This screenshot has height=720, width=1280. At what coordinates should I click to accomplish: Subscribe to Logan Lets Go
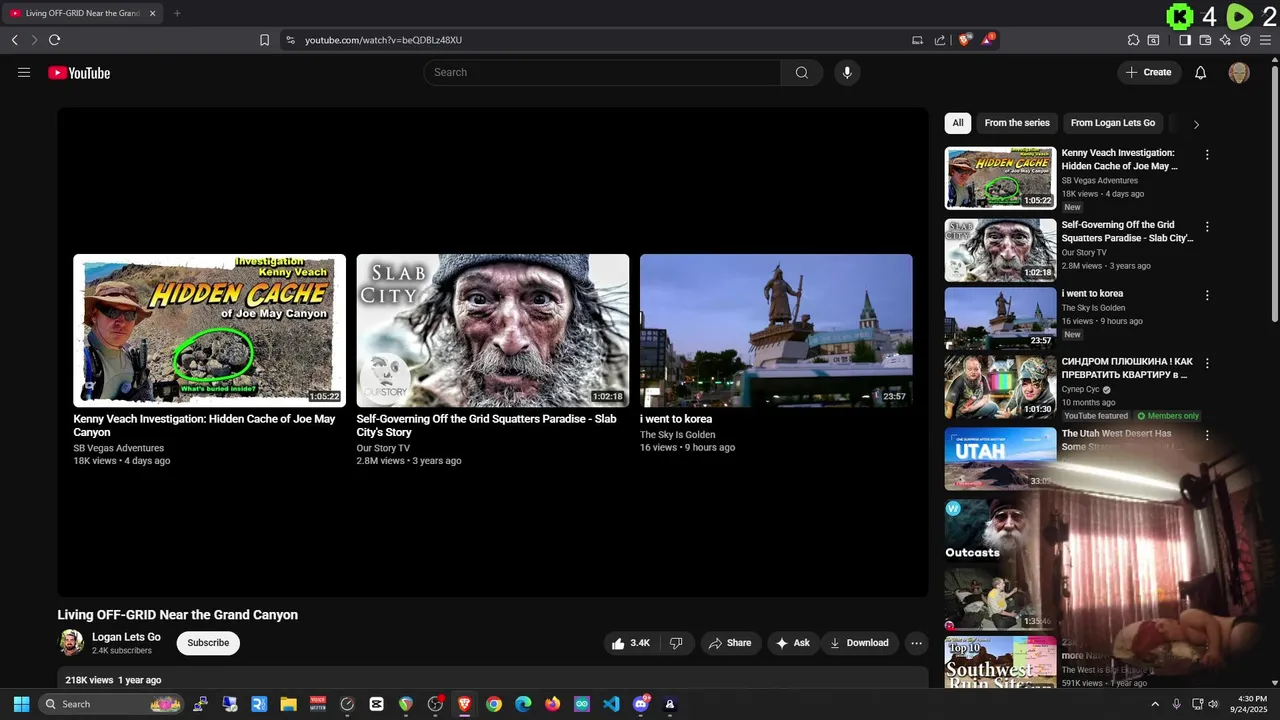208,643
